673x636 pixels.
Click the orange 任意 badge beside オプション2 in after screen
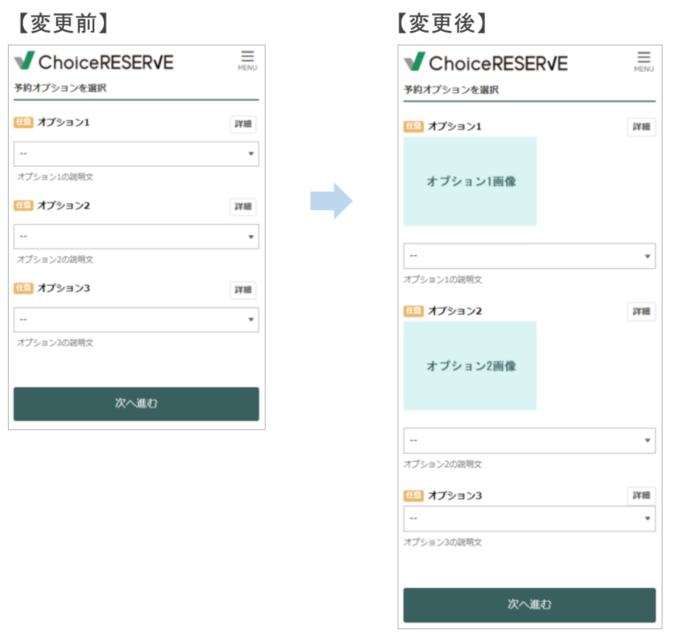pyautogui.click(x=414, y=311)
